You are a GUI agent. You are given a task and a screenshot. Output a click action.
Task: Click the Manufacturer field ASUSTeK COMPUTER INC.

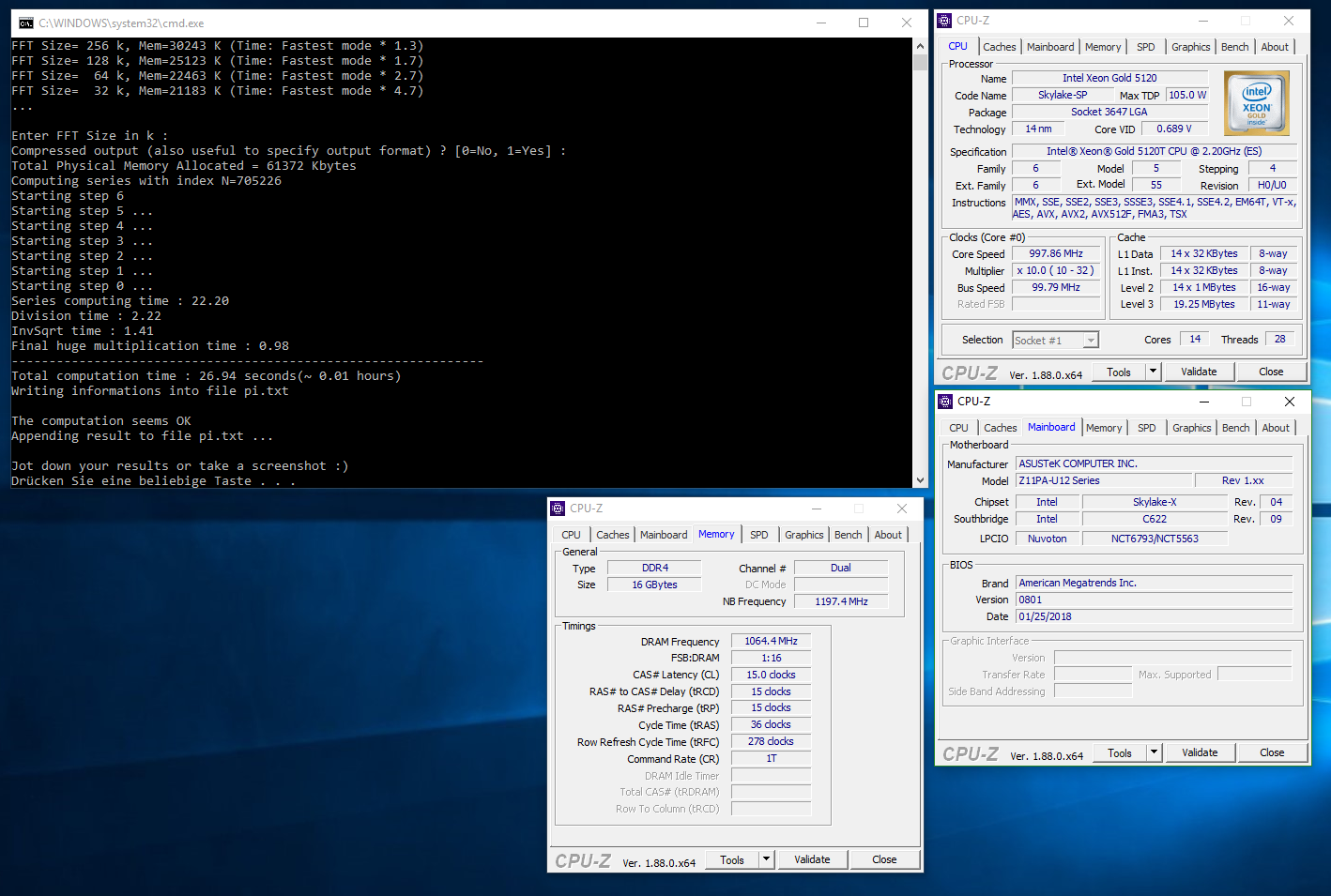coord(1155,463)
